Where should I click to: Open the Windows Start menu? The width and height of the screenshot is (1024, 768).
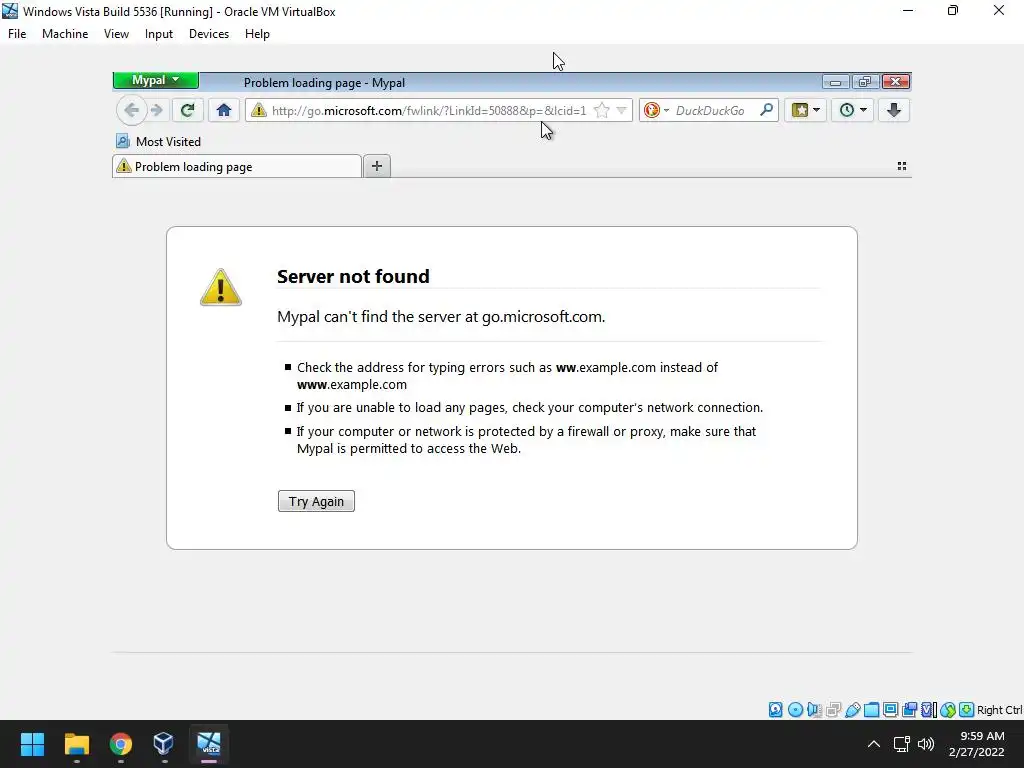32,744
